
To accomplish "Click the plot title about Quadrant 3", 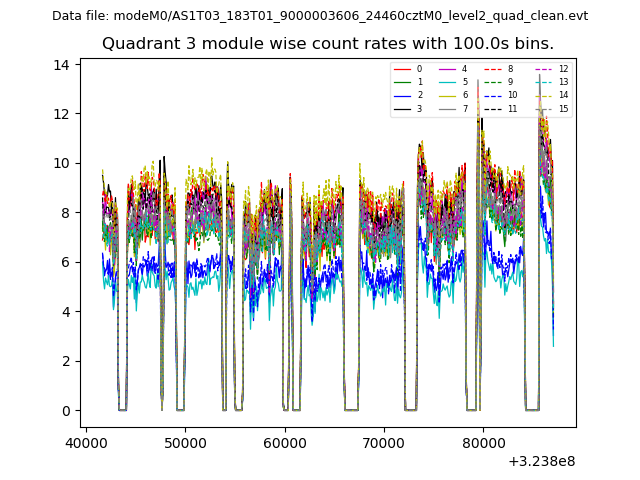I will (327, 44).
